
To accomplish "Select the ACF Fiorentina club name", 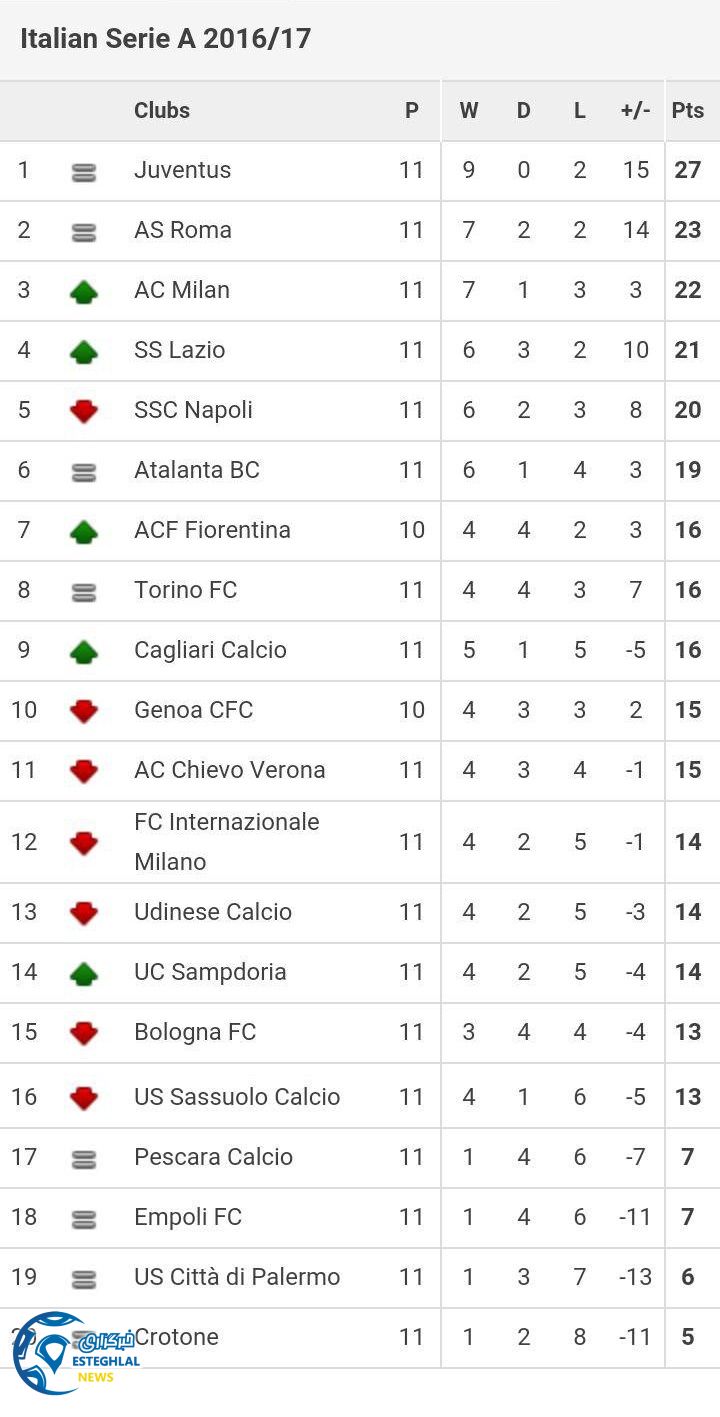I will (x=212, y=530).
